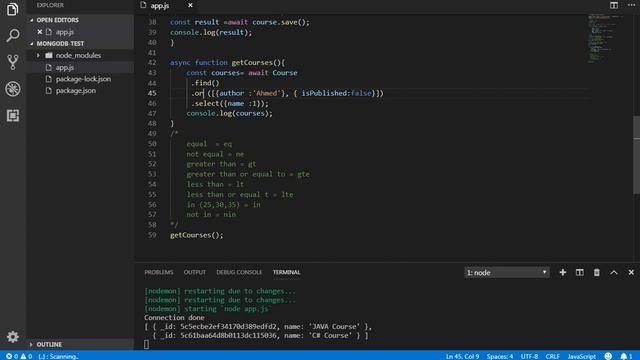This screenshot has height=360, width=640.
Task: Click 'console.log(courses);' on line 47
Action: click(229, 113)
